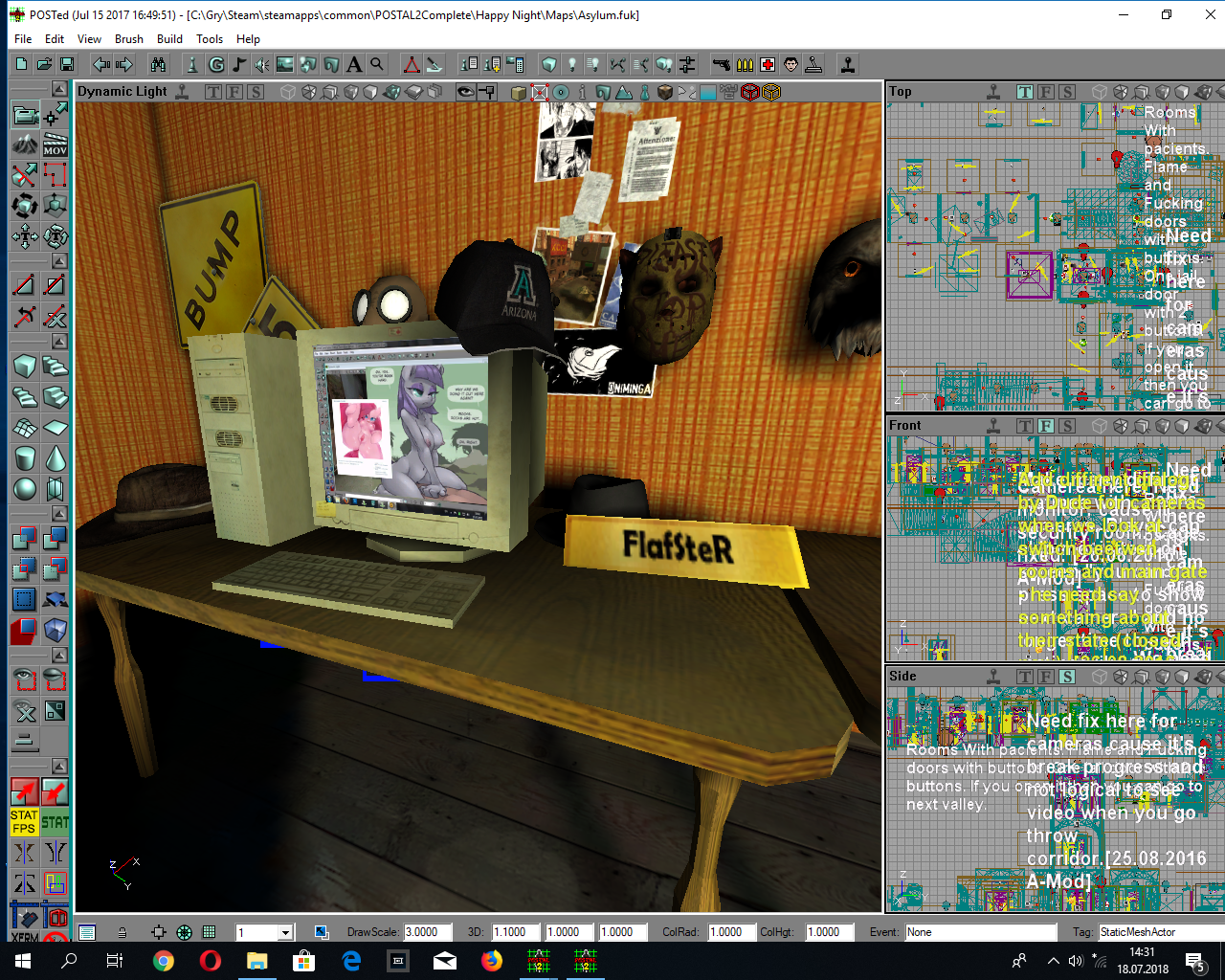Hide selected actors
The height and width of the screenshot is (980, 1225).
pyautogui.click(x=56, y=680)
